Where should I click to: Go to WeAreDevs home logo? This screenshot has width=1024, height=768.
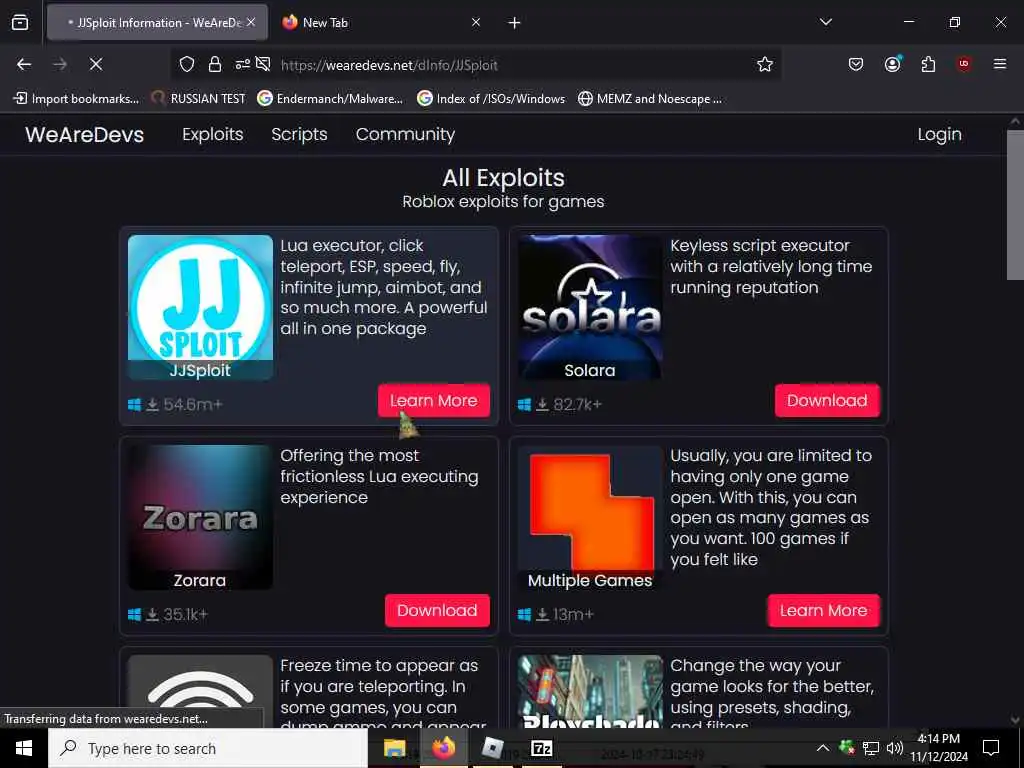click(x=84, y=135)
